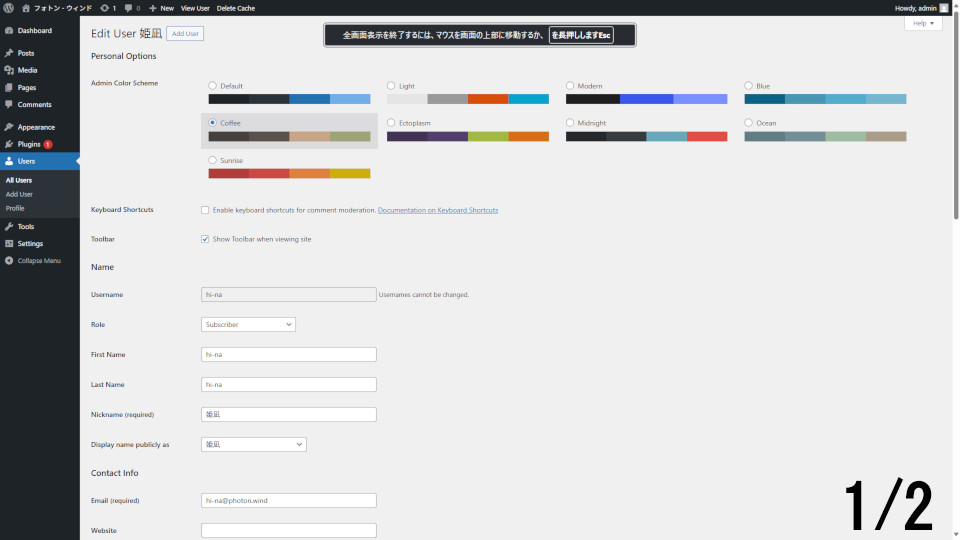The height and width of the screenshot is (540, 960).
Task: Collapse the admin sidebar menu
Action: (38, 260)
